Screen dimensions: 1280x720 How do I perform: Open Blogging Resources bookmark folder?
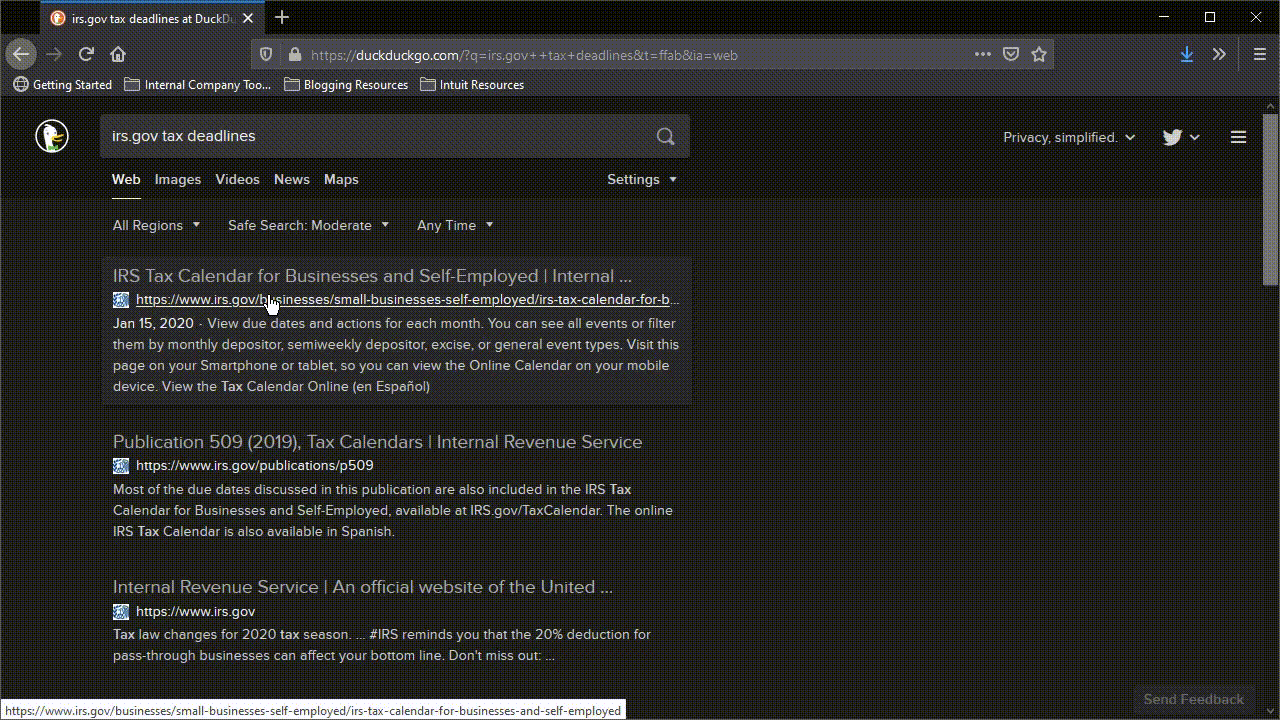coord(346,85)
